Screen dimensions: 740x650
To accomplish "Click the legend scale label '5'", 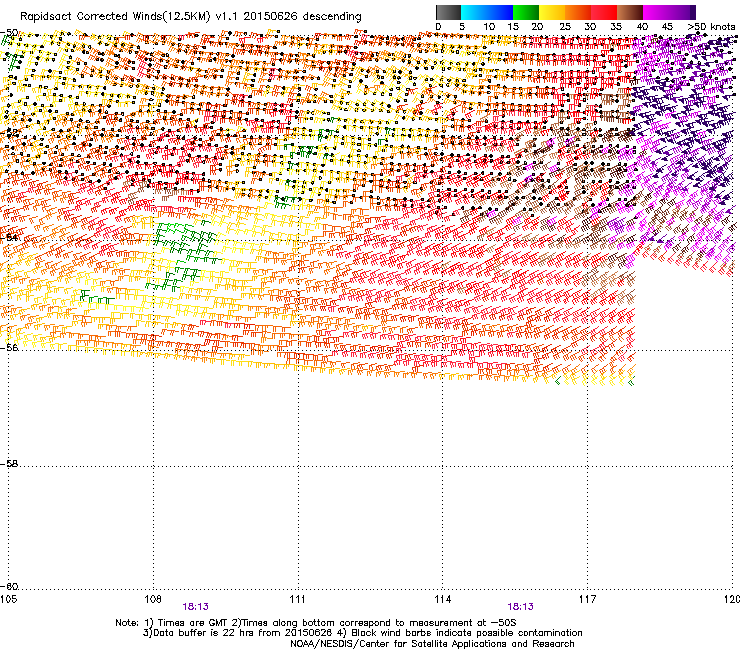I will tap(462, 27).
